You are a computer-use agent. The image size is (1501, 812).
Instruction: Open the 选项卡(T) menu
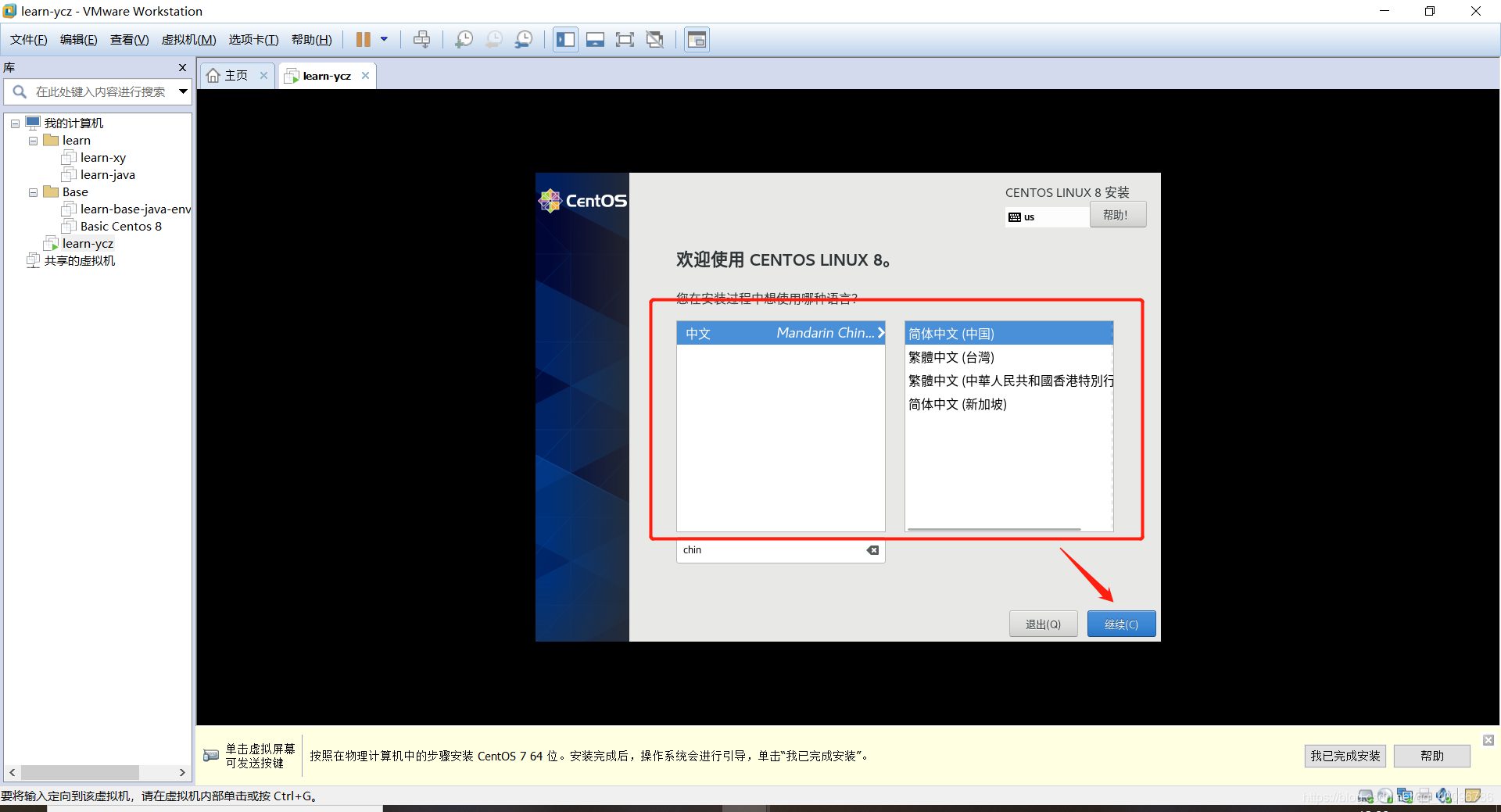(253, 40)
